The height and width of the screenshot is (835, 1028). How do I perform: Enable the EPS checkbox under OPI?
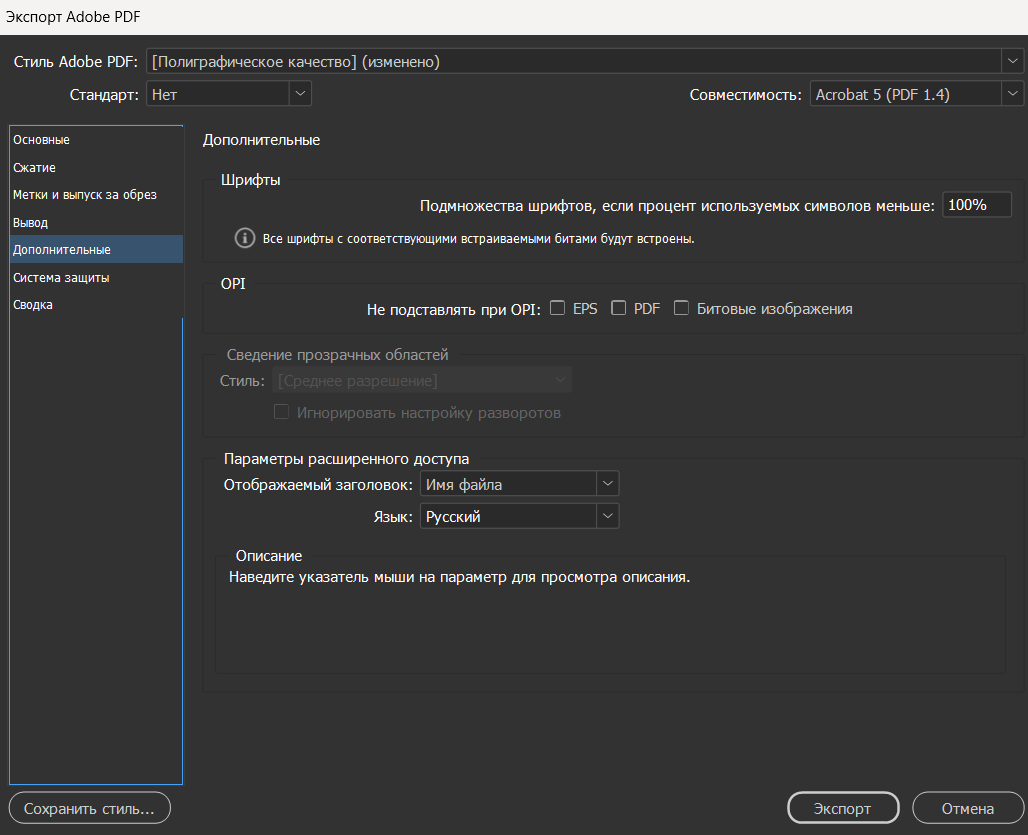click(557, 308)
